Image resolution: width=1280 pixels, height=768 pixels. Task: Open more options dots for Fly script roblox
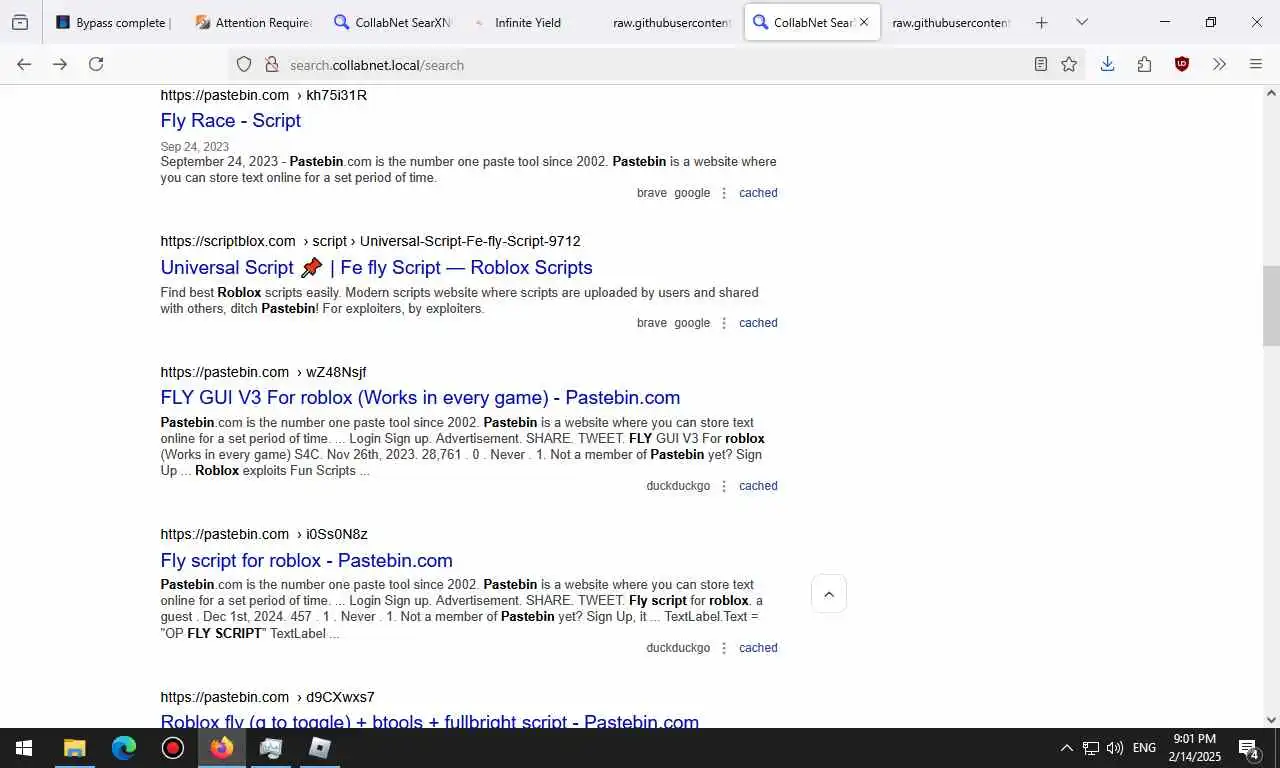tap(724, 648)
